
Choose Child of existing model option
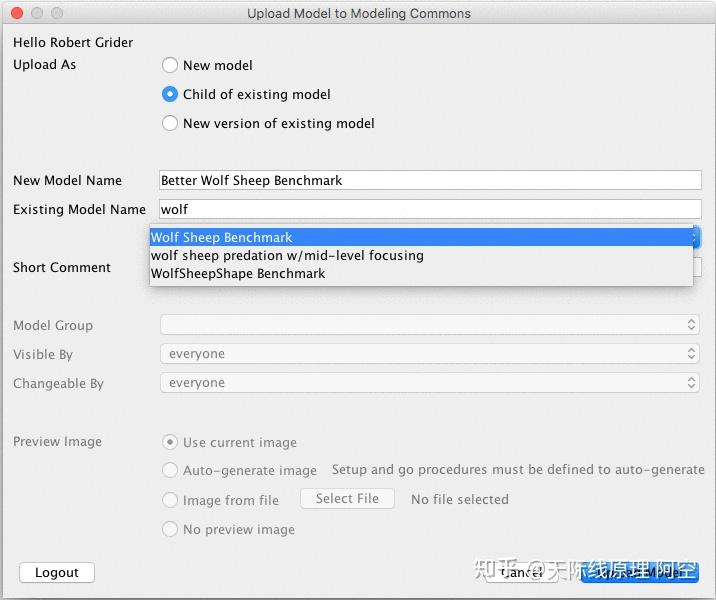[x=170, y=94]
